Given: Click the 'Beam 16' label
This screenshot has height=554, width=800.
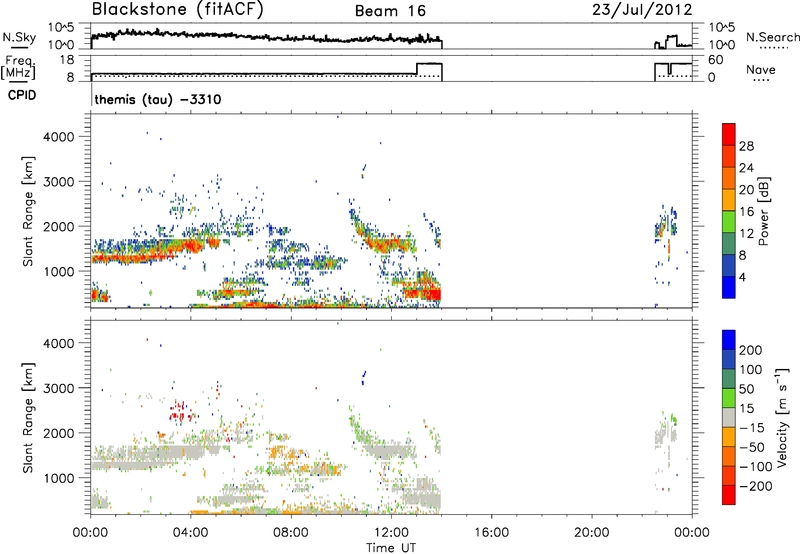Looking at the screenshot, I should [390, 11].
